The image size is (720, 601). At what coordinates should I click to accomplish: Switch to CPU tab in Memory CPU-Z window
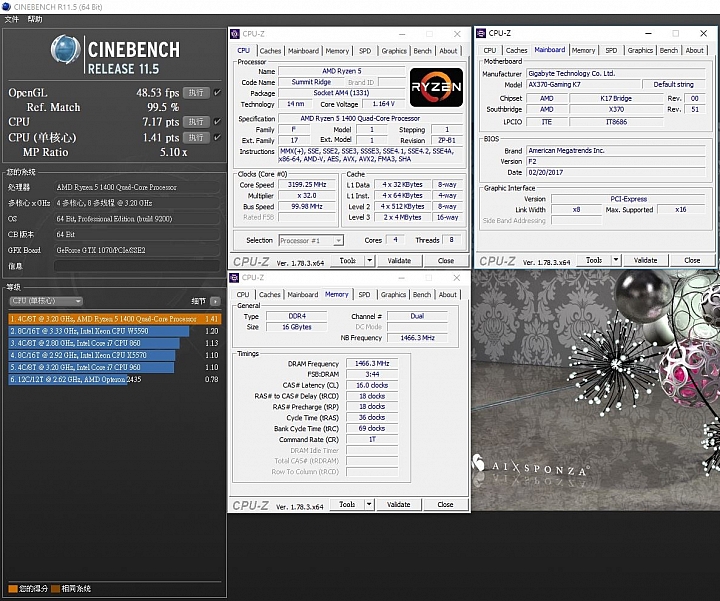(x=243, y=295)
